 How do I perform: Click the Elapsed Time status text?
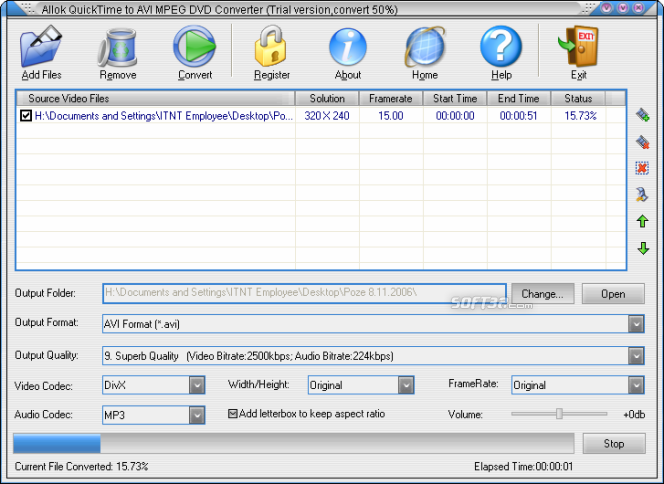tap(523, 466)
